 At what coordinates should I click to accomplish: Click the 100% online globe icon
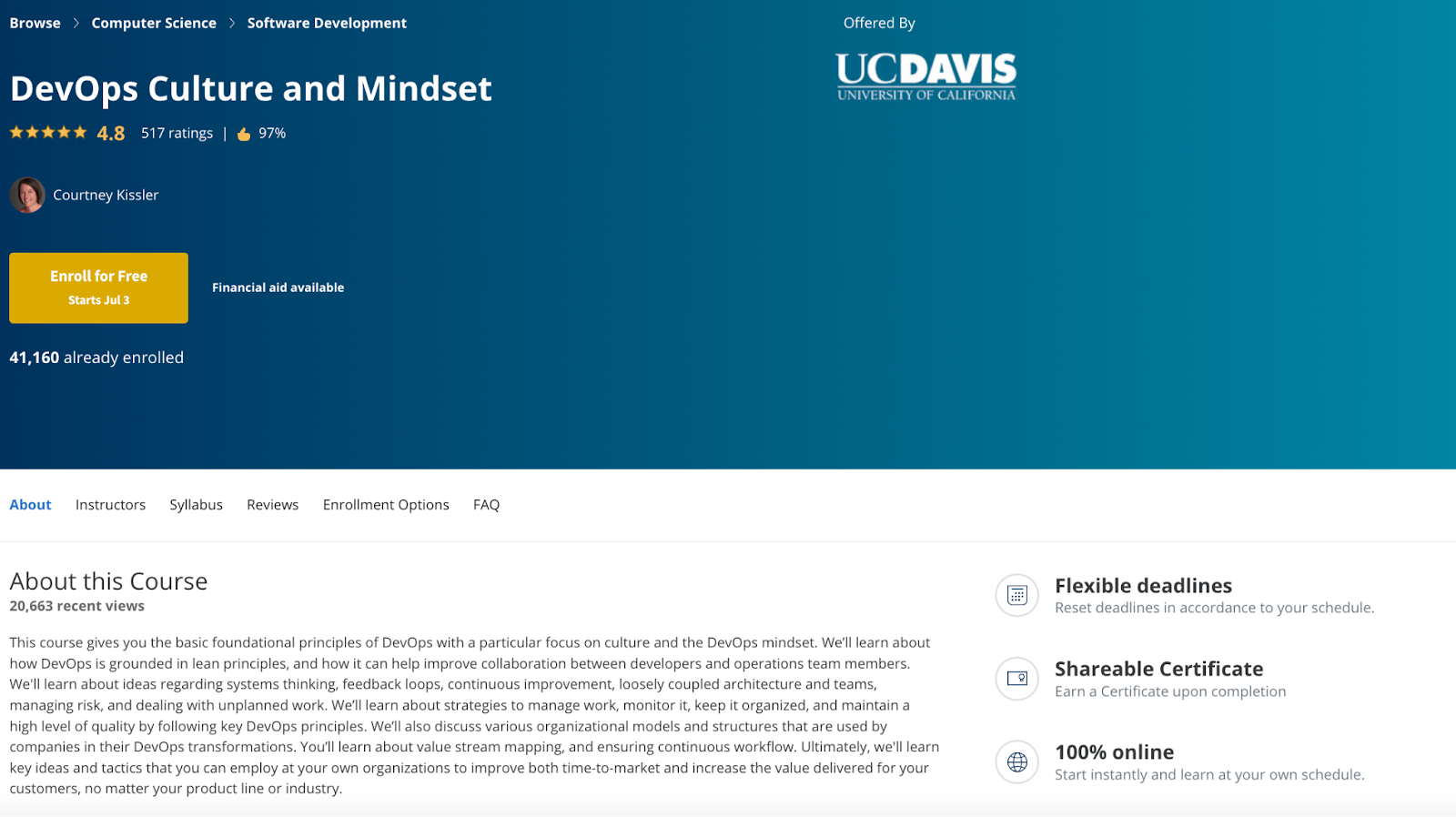tap(1016, 762)
